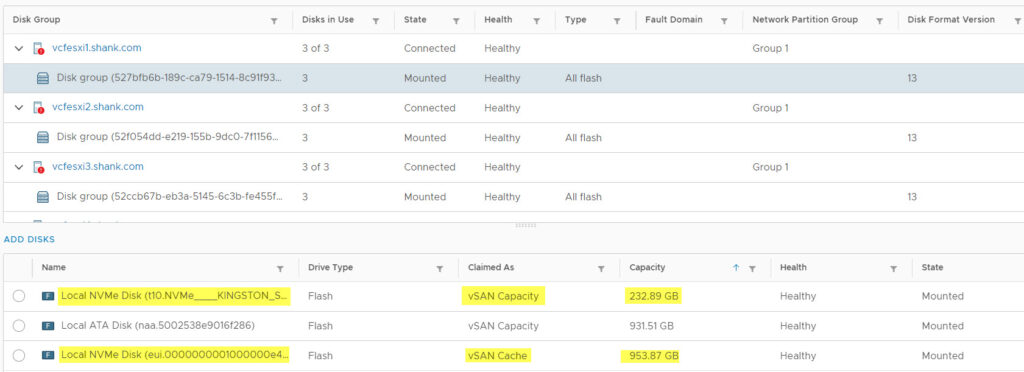Click flash icon of Local ATA Disk
1024x372 pixels.
point(48,326)
